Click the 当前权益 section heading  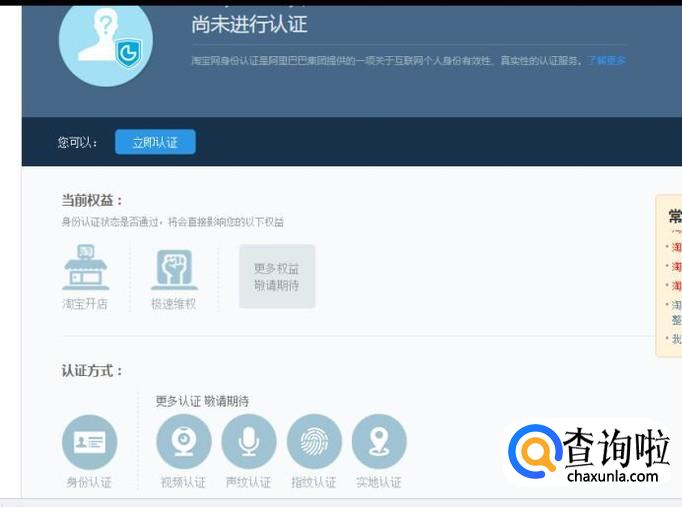click(x=92, y=200)
